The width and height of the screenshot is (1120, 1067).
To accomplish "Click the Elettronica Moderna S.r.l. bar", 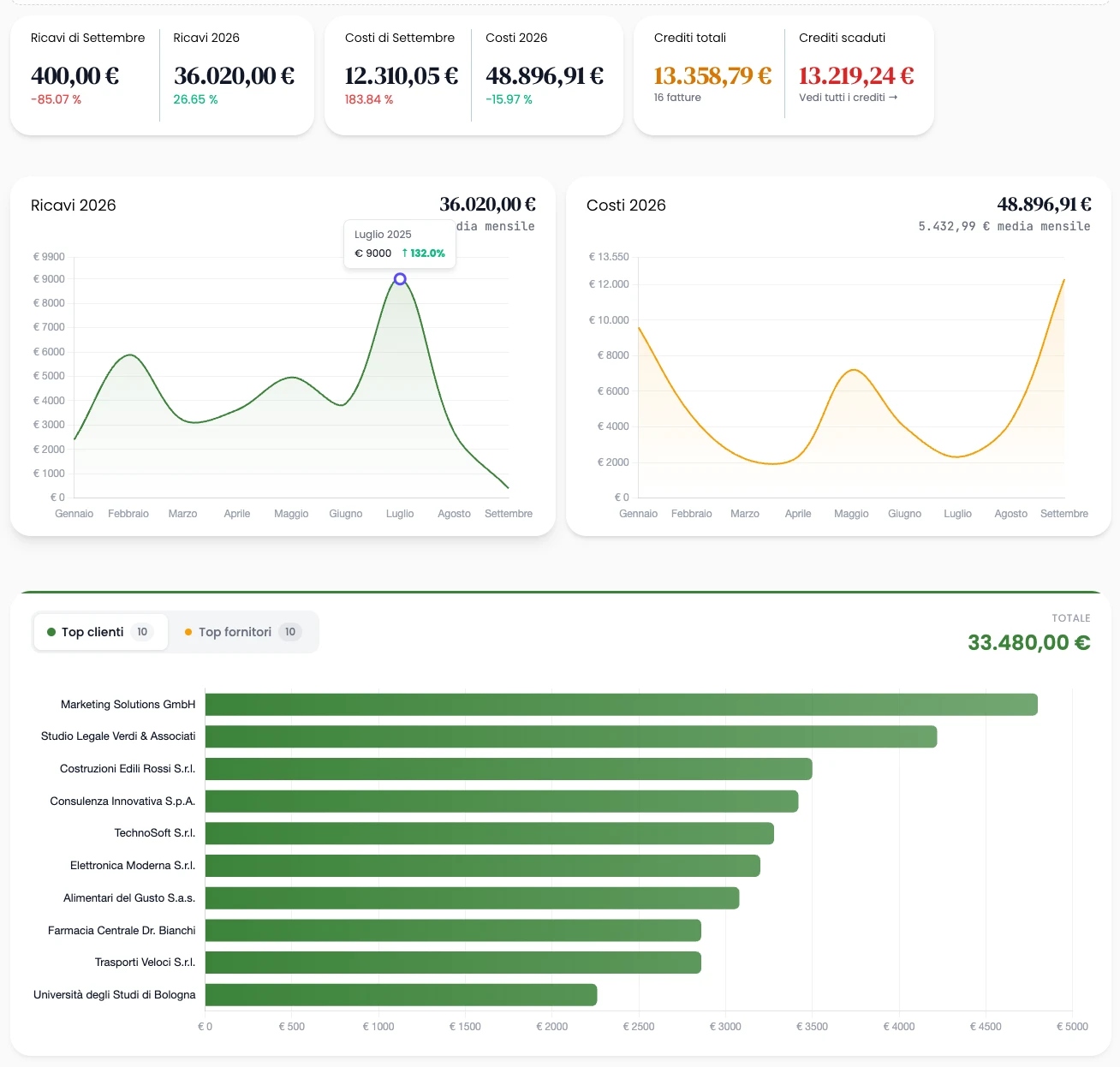I will [x=483, y=866].
